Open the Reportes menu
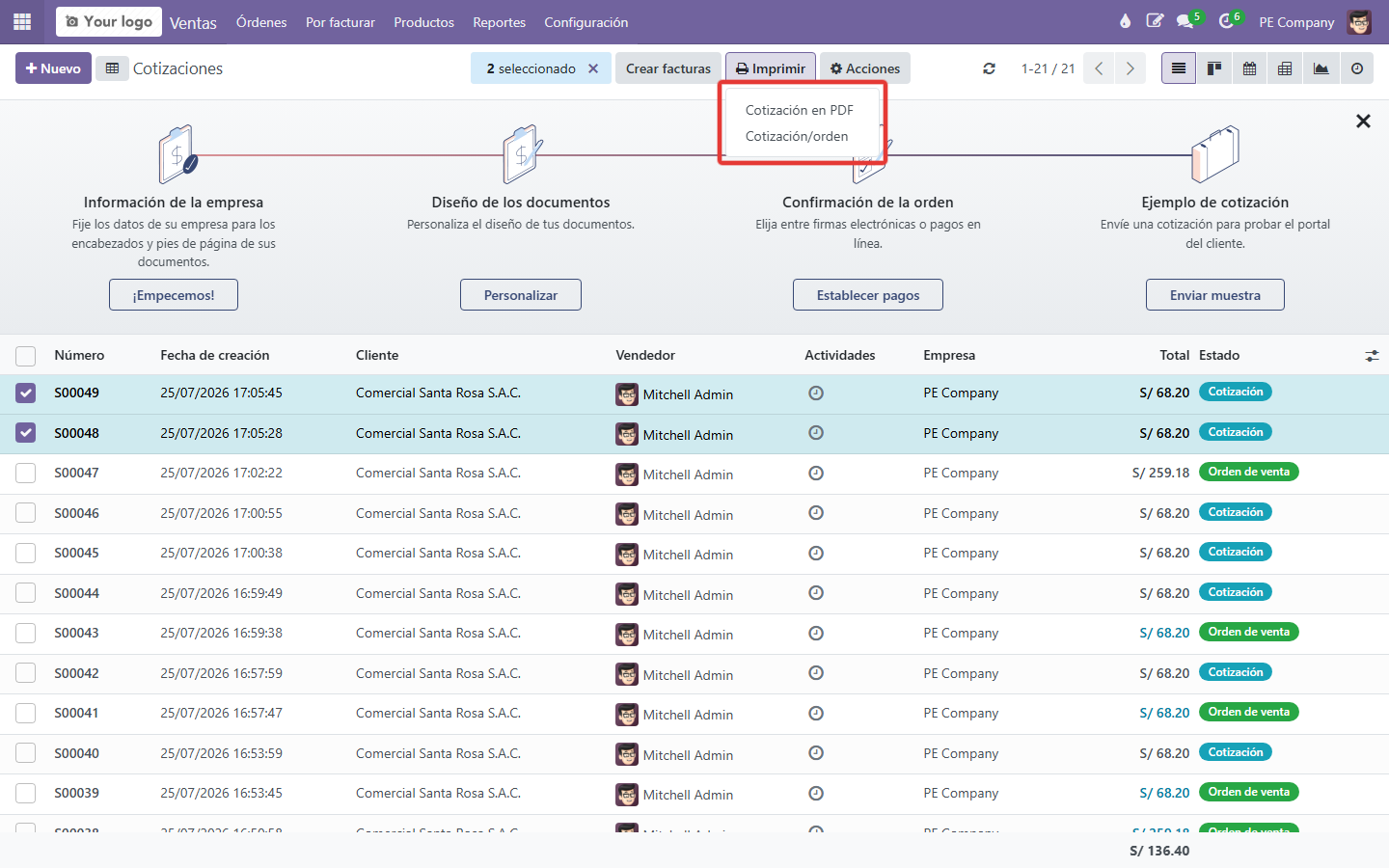This screenshot has width=1389, height=868. coord(499,22)
